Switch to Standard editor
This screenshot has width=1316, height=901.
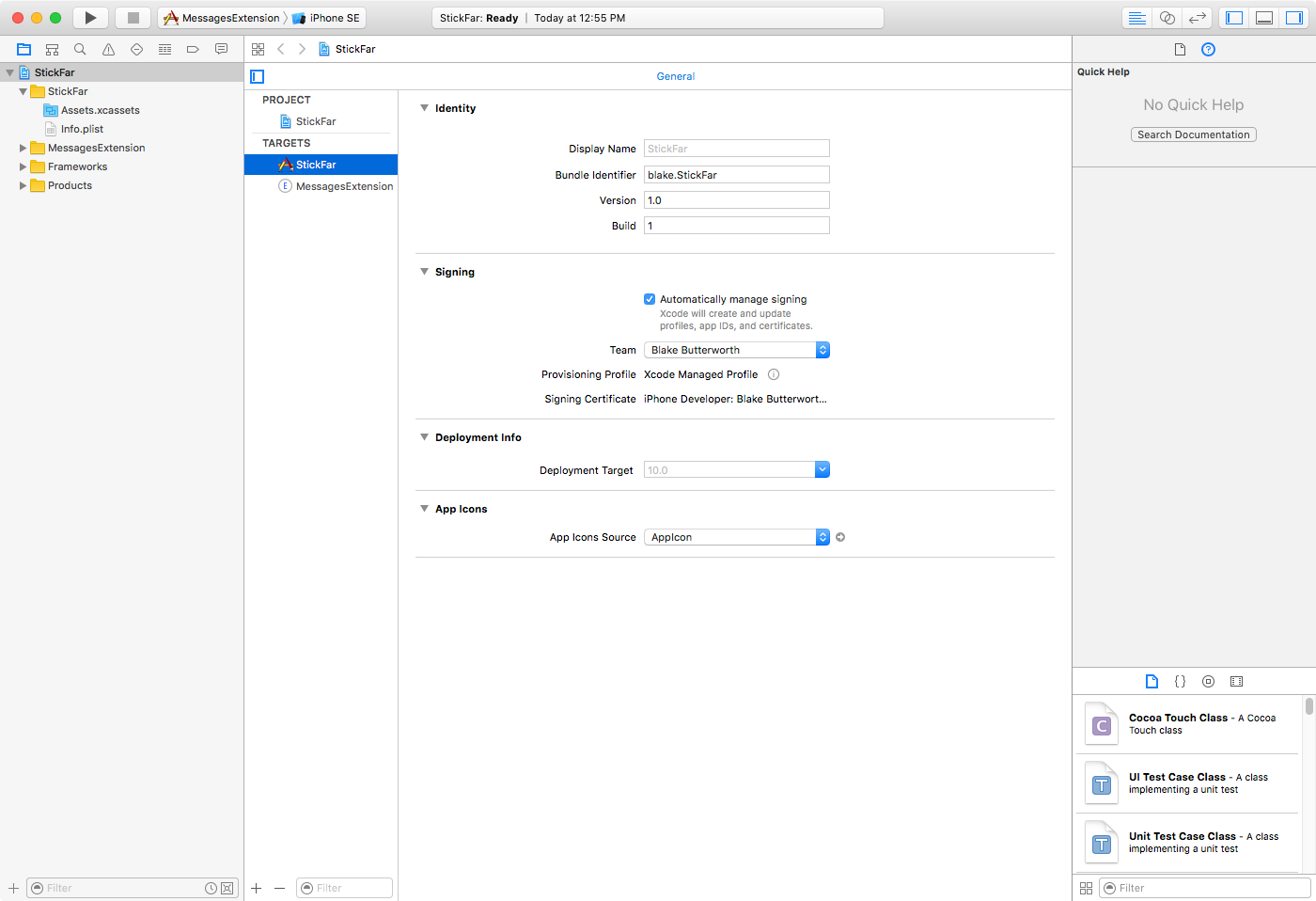(1136, 18)
